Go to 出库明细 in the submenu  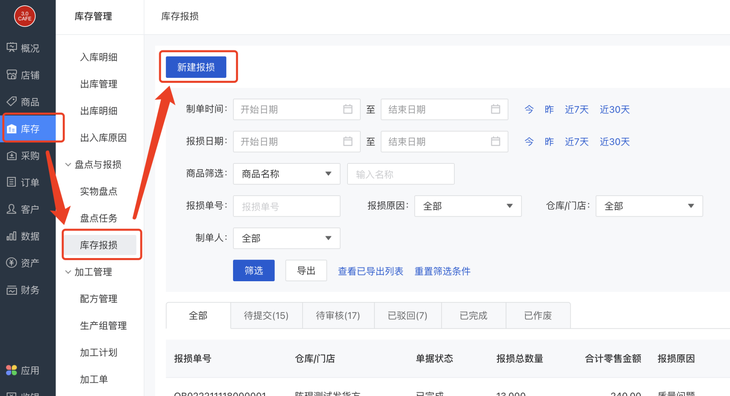tap(99, 111)
